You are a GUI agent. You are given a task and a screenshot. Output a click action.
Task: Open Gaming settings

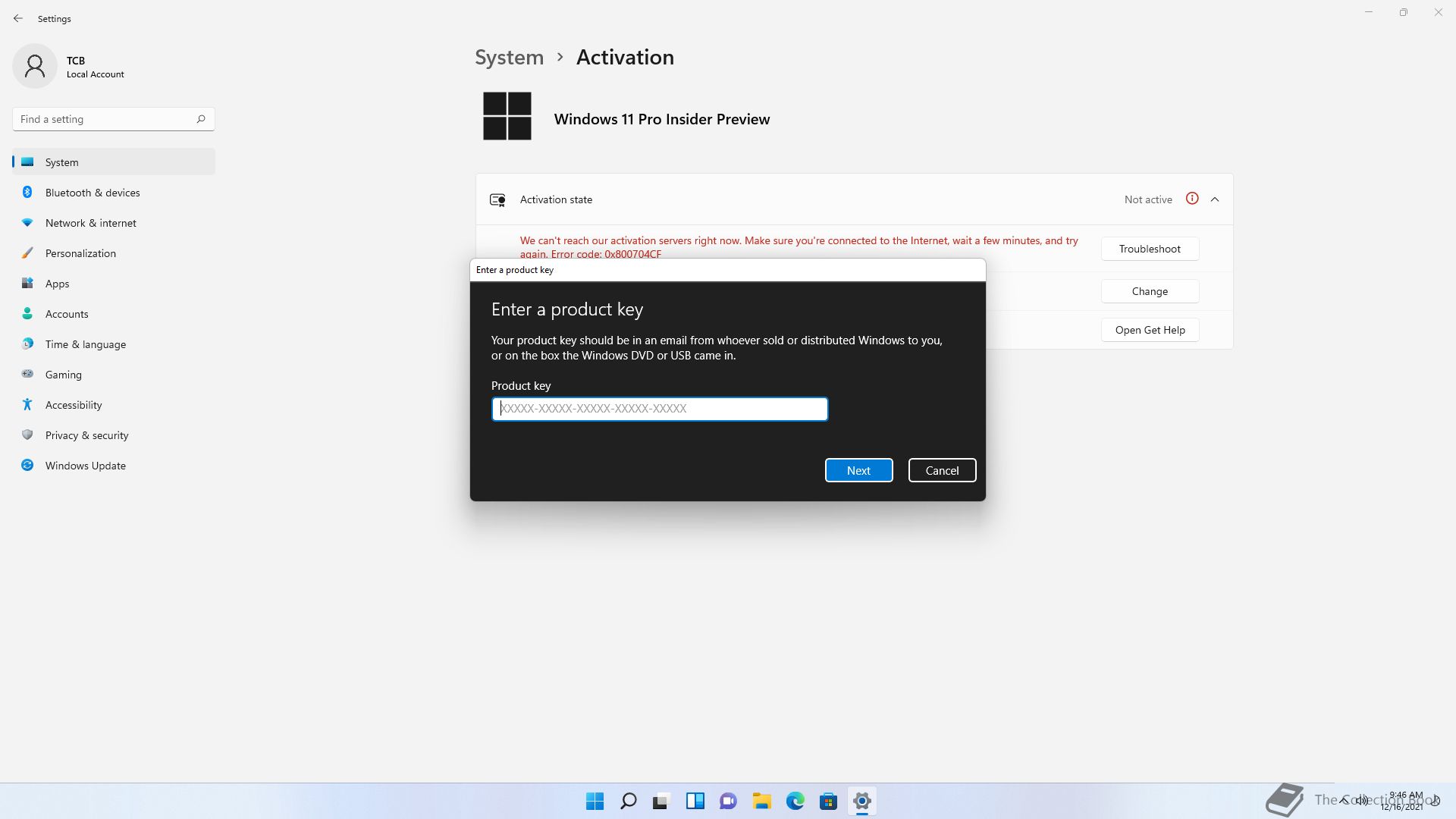click(114, 375)
